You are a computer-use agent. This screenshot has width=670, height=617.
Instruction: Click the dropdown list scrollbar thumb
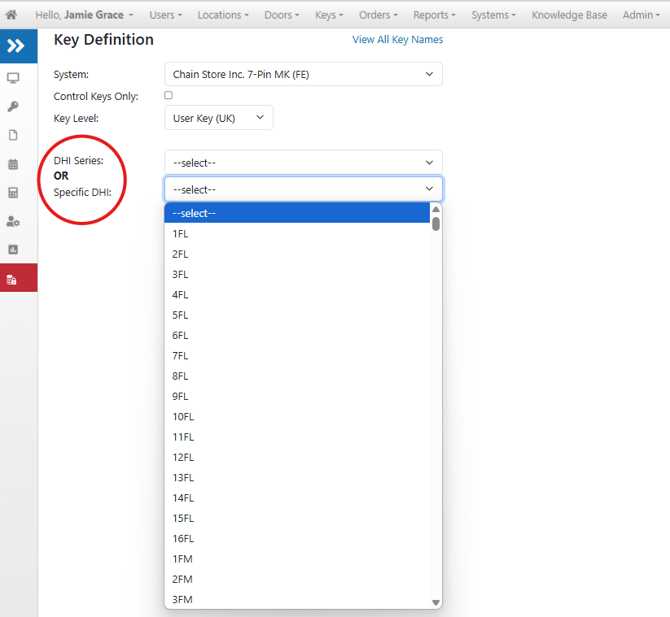click(436, 224)
